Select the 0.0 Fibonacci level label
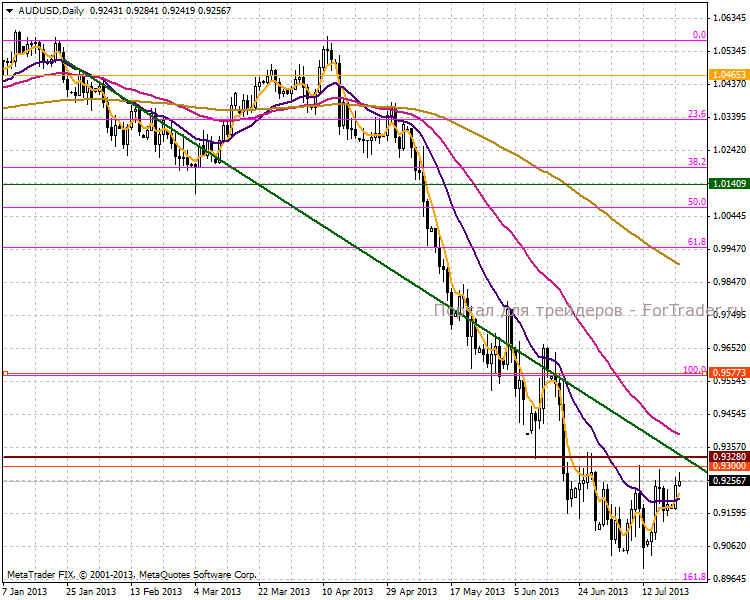This screenshot has width=750, height=600. tap(699, 35)
